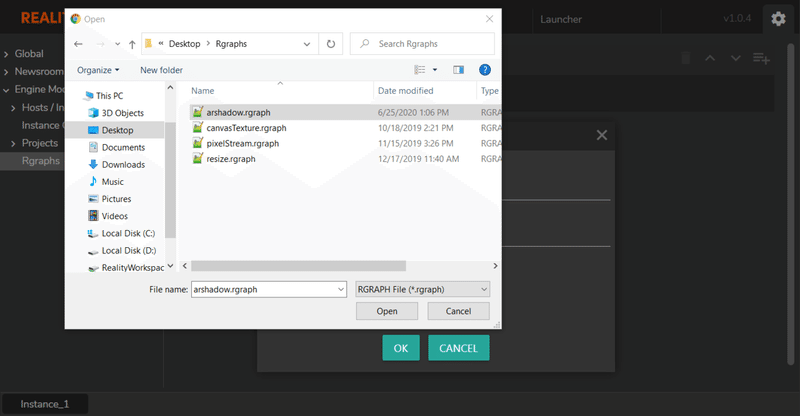Click the navigation pane scroll-down arrow
Viewport: 800px width, 416px height.
[x=170, y=266]
